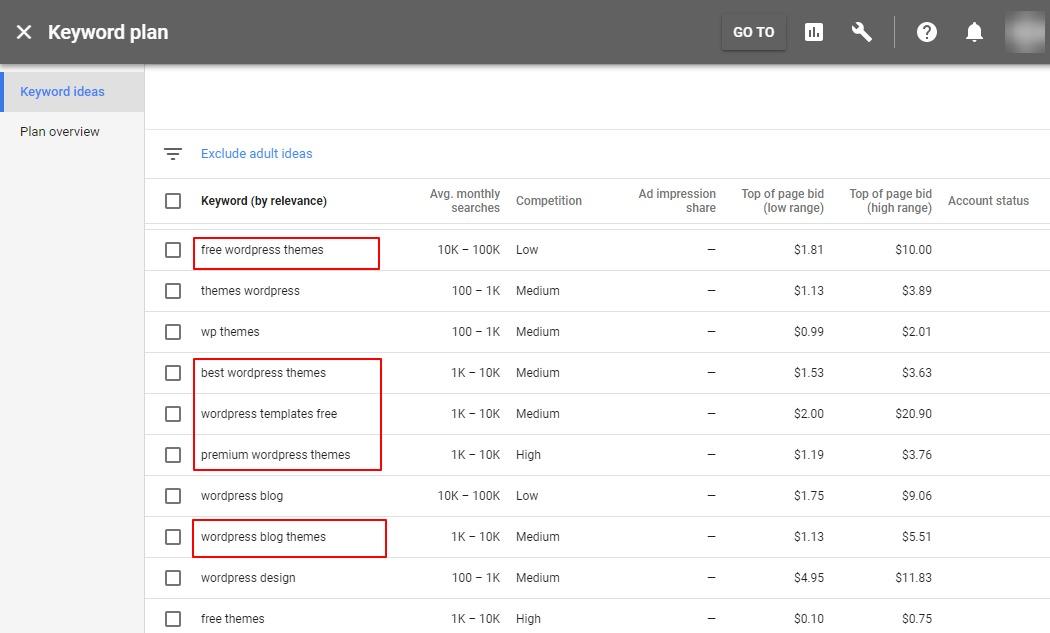Click the 'wp themes' keyword text
1050x633 pixels.
230,332
